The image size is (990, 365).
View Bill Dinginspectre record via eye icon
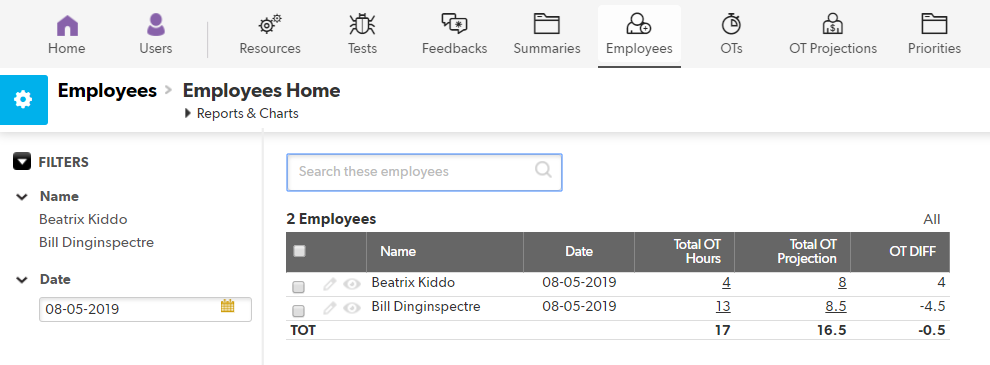tap(352, 308)
